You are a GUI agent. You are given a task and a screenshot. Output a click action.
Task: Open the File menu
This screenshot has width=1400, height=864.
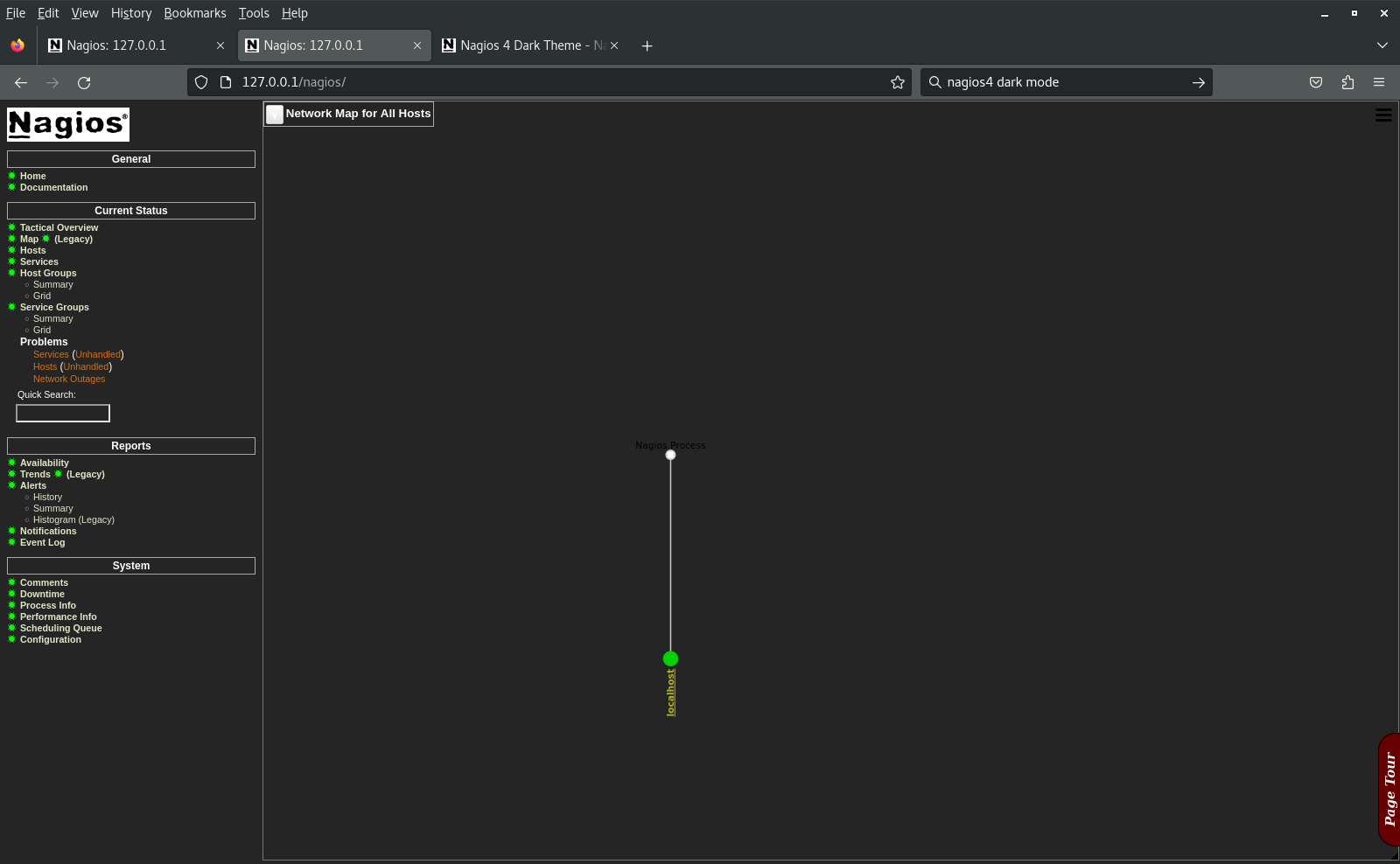coord(16,13)
